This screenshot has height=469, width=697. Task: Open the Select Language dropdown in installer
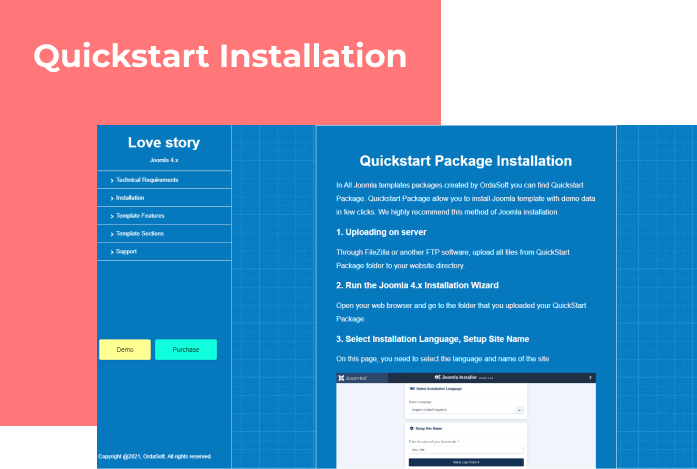pyautogui.click(x=466, y=410)
